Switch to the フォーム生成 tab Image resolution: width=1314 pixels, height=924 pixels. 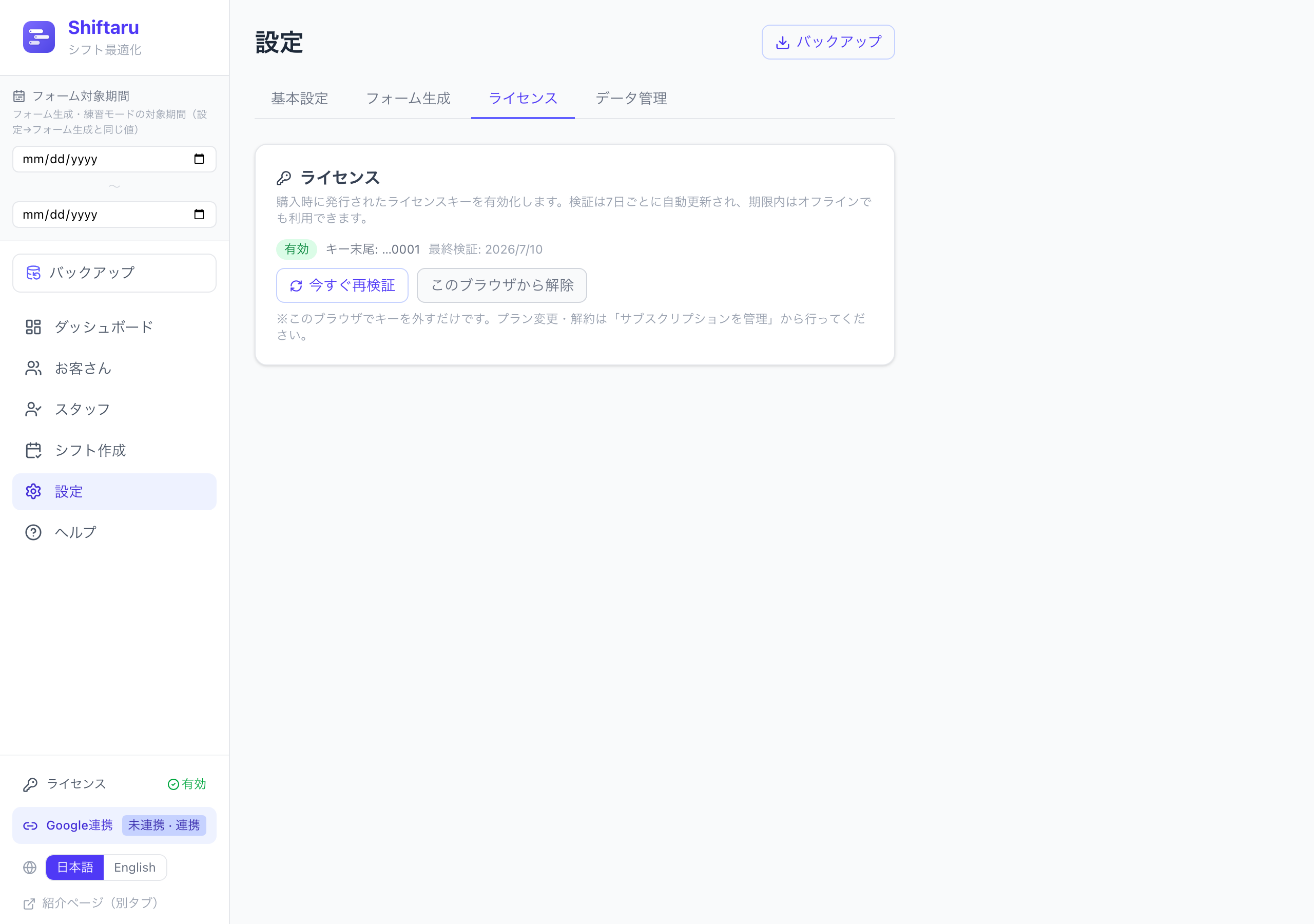coord(408,99)
